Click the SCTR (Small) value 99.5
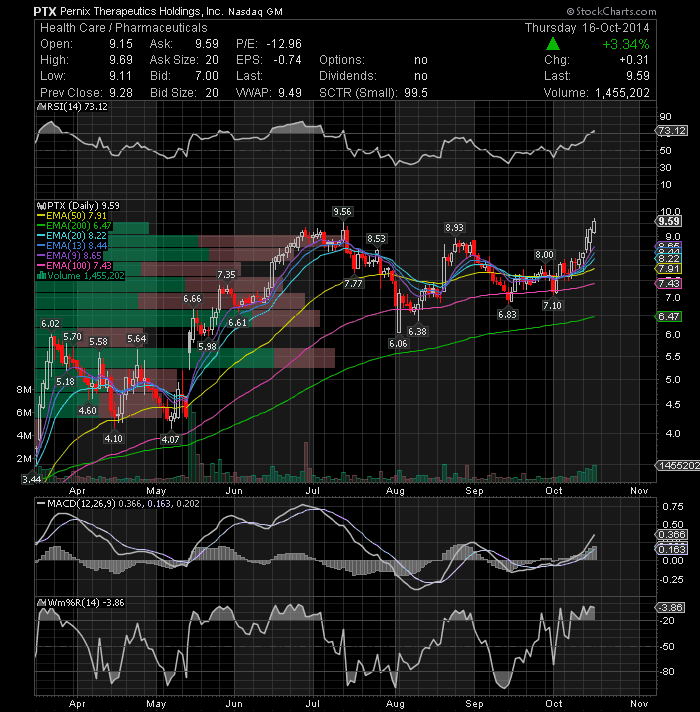Screen dimensions: 700x712 [416, 93]
